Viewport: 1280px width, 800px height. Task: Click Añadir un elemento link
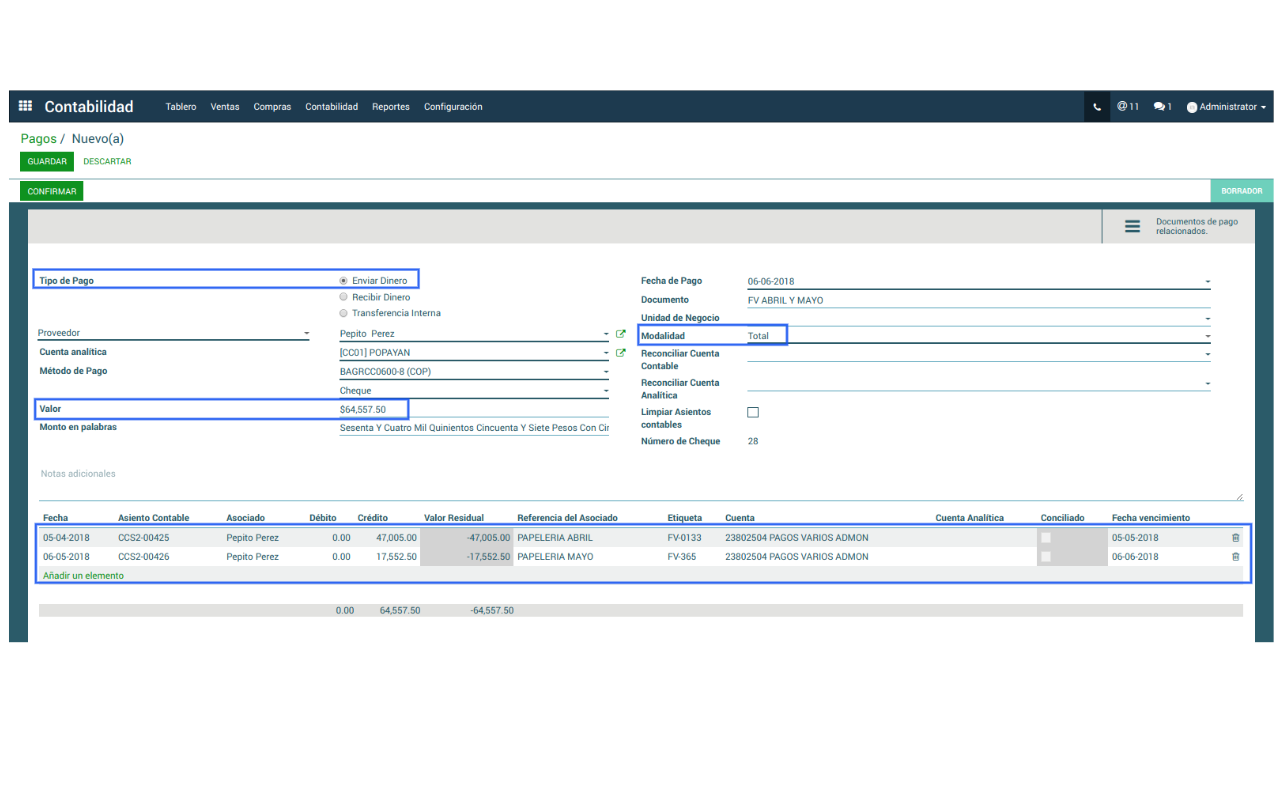[83, 576]
